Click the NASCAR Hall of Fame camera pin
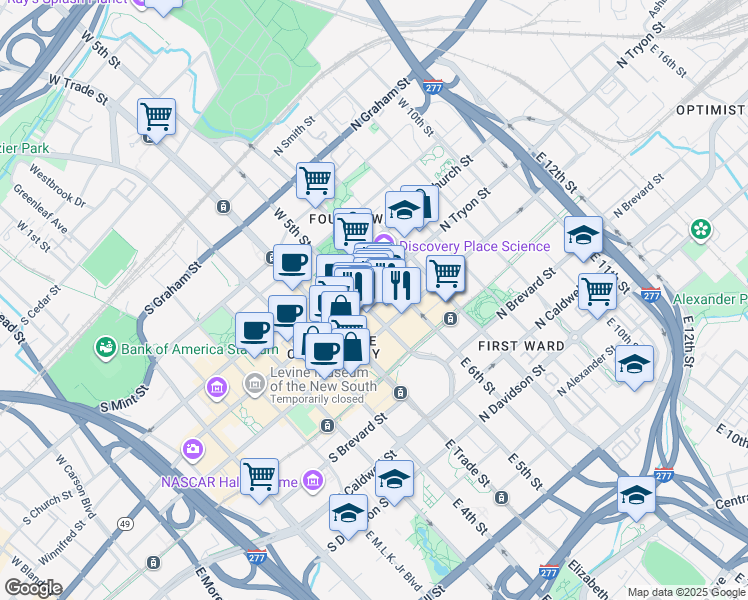Image resolution: width=748 pixels, height=600 pixels. (x=192, y=450)
